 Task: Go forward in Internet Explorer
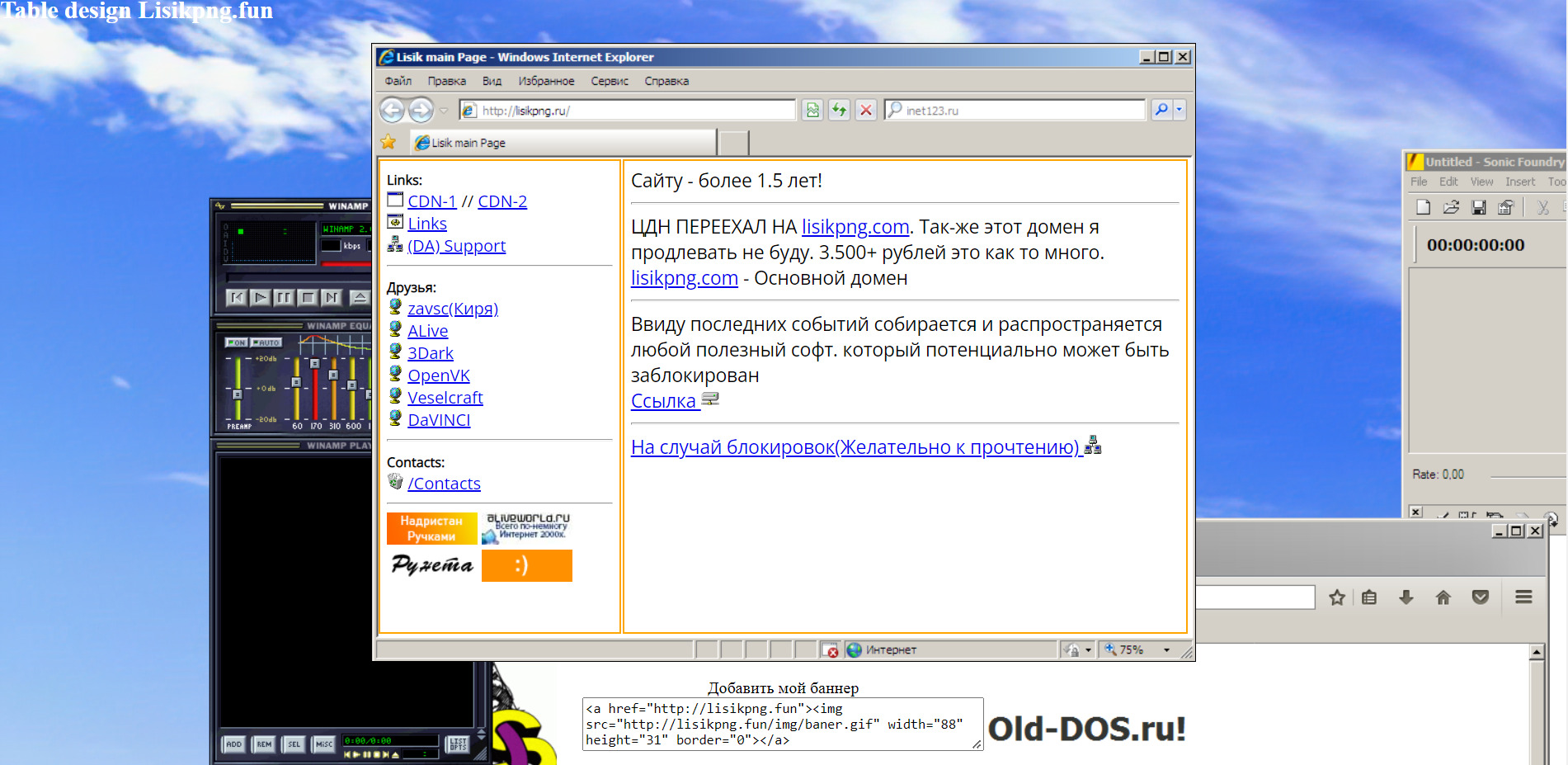(421, 110)
